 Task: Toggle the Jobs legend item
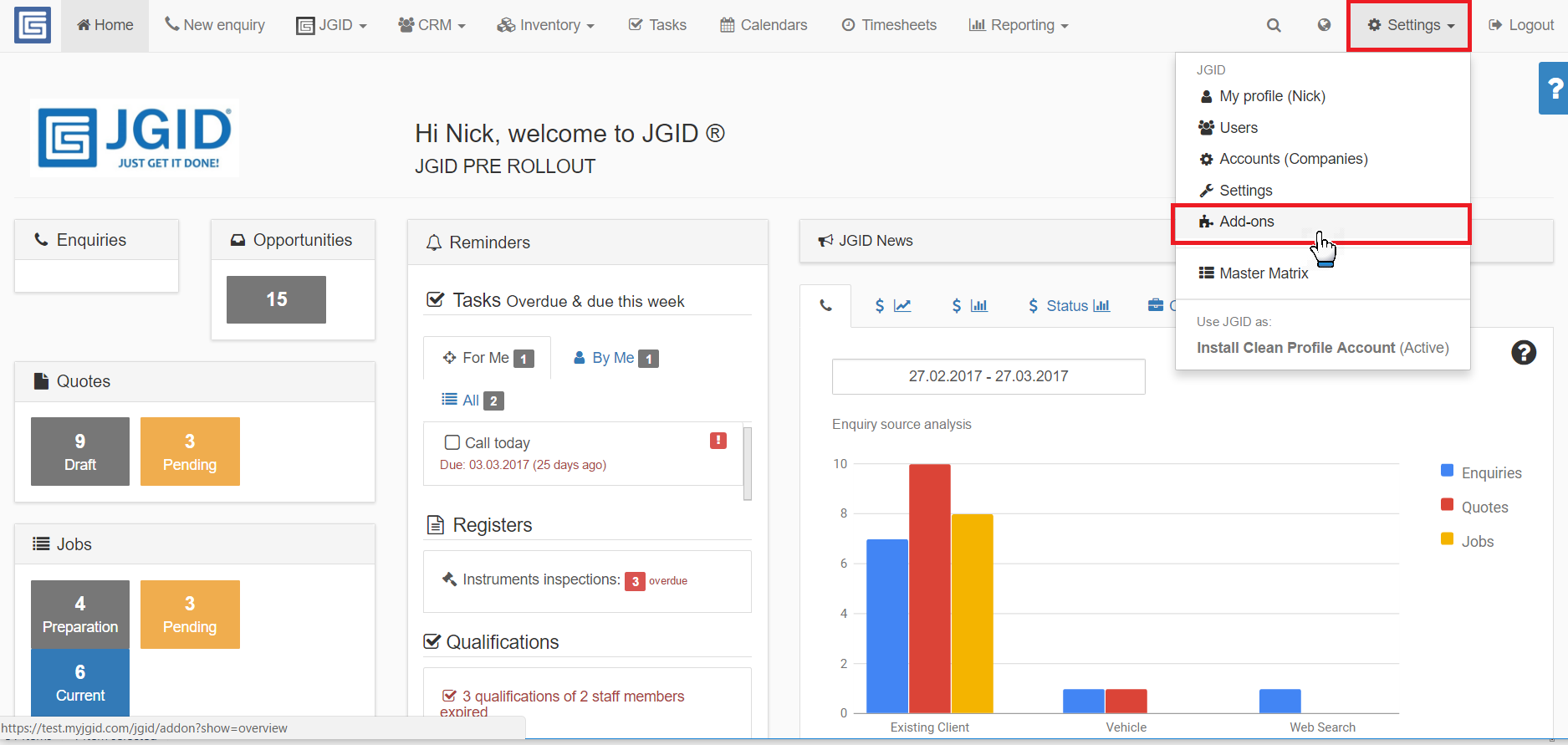pyautogui.click(x=1468, y=541)
